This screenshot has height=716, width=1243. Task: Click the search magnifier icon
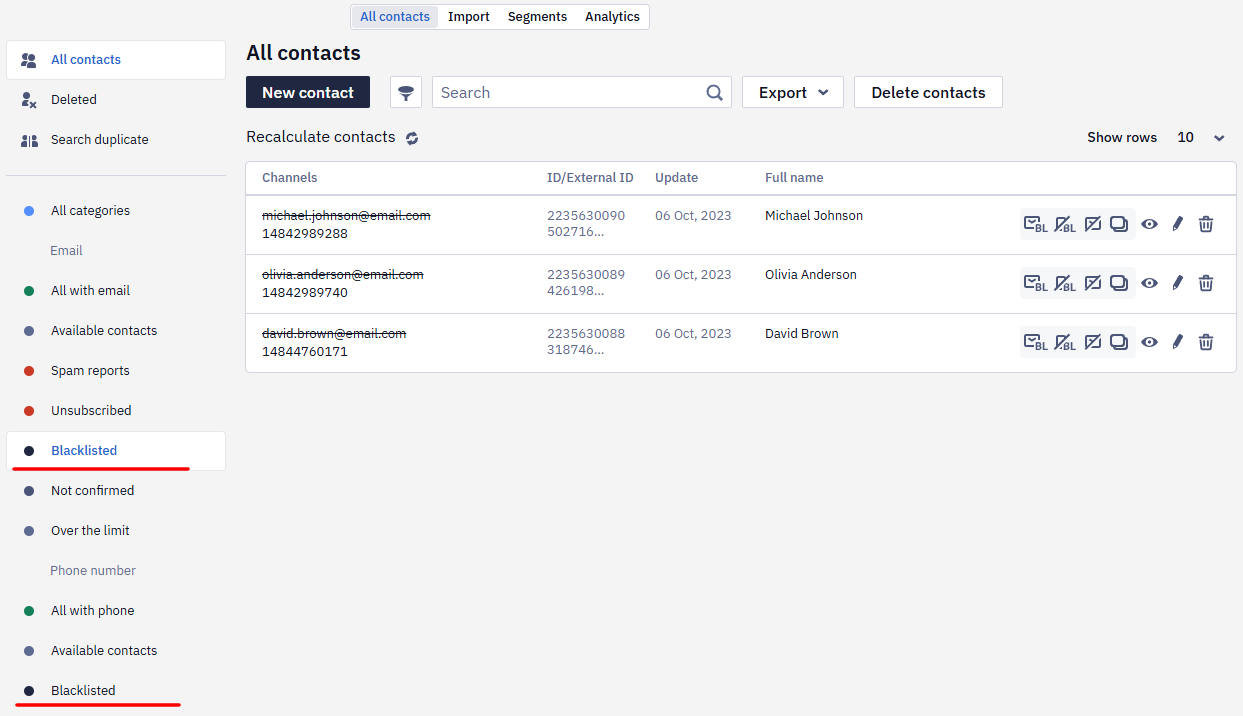[x=714, y=93]
